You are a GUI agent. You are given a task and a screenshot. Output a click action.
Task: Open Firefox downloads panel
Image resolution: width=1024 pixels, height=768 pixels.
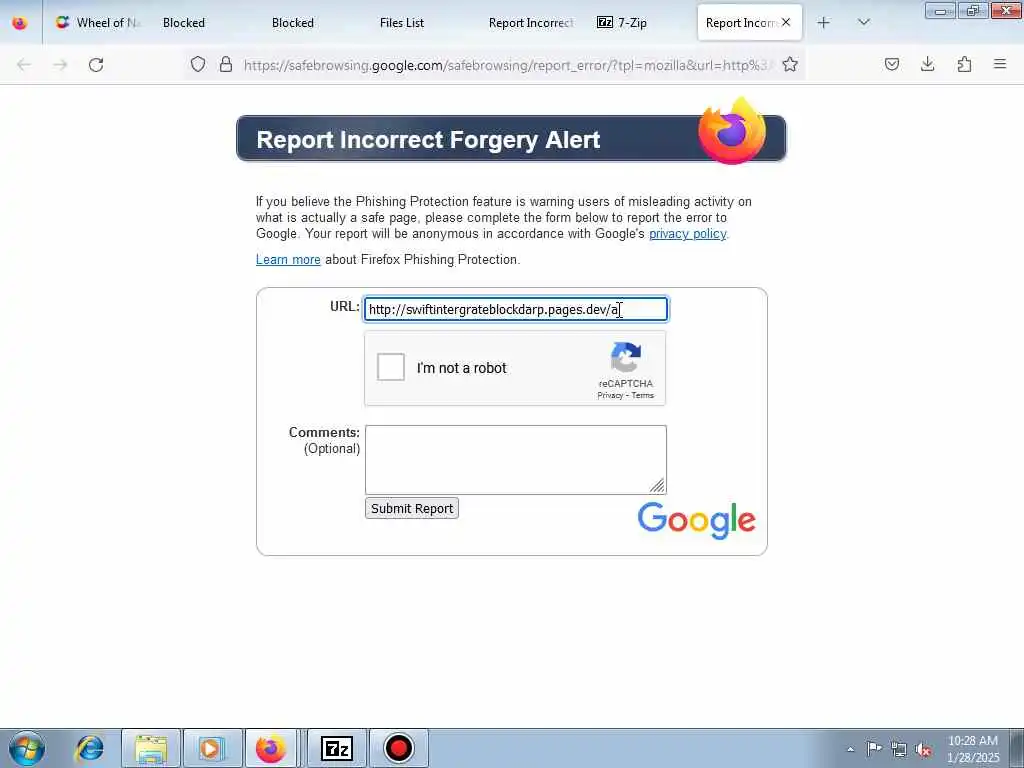(x=928, y=64)
